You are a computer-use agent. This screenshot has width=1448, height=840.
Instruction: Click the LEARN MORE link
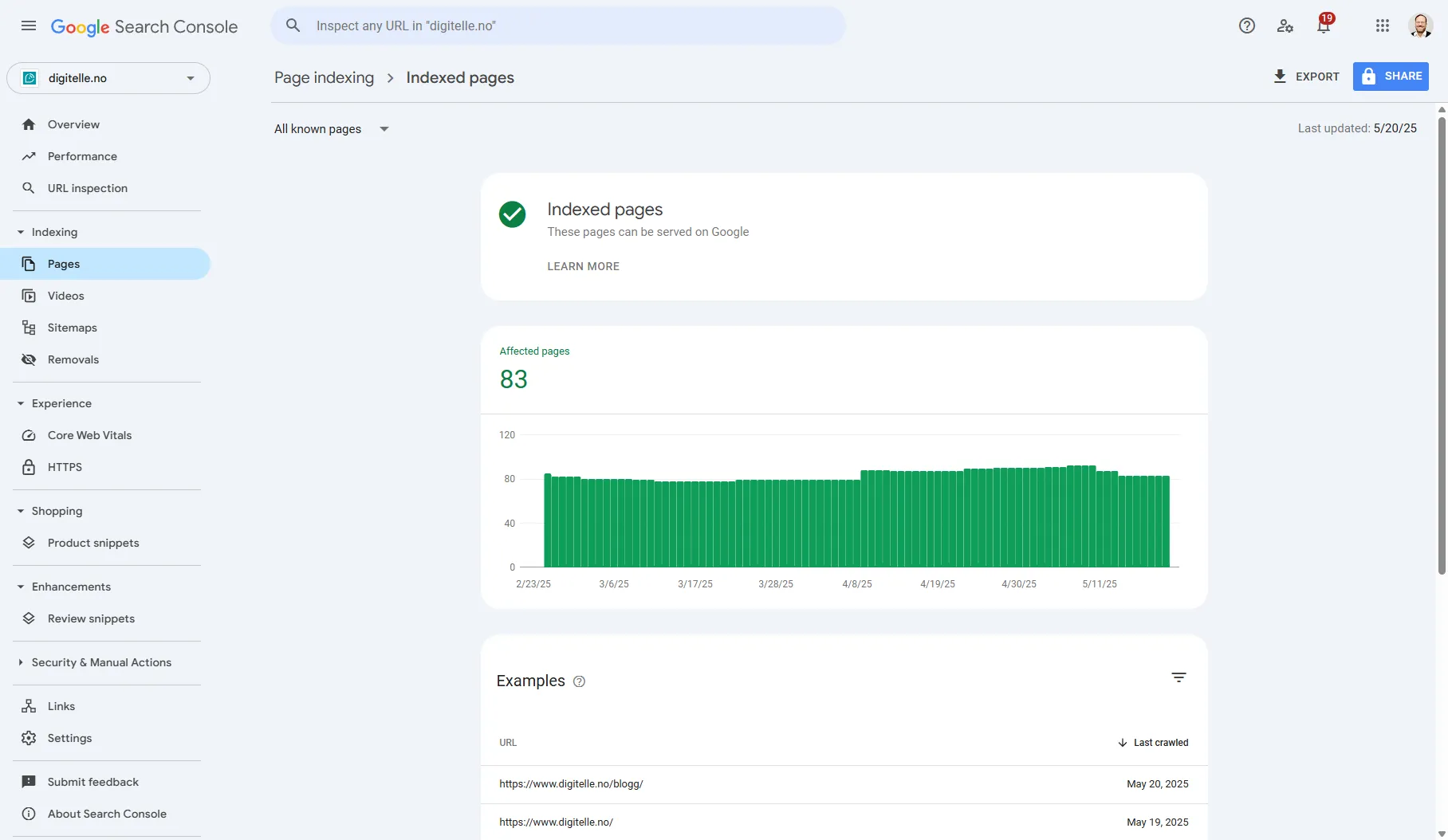click(x=583, y=266)
